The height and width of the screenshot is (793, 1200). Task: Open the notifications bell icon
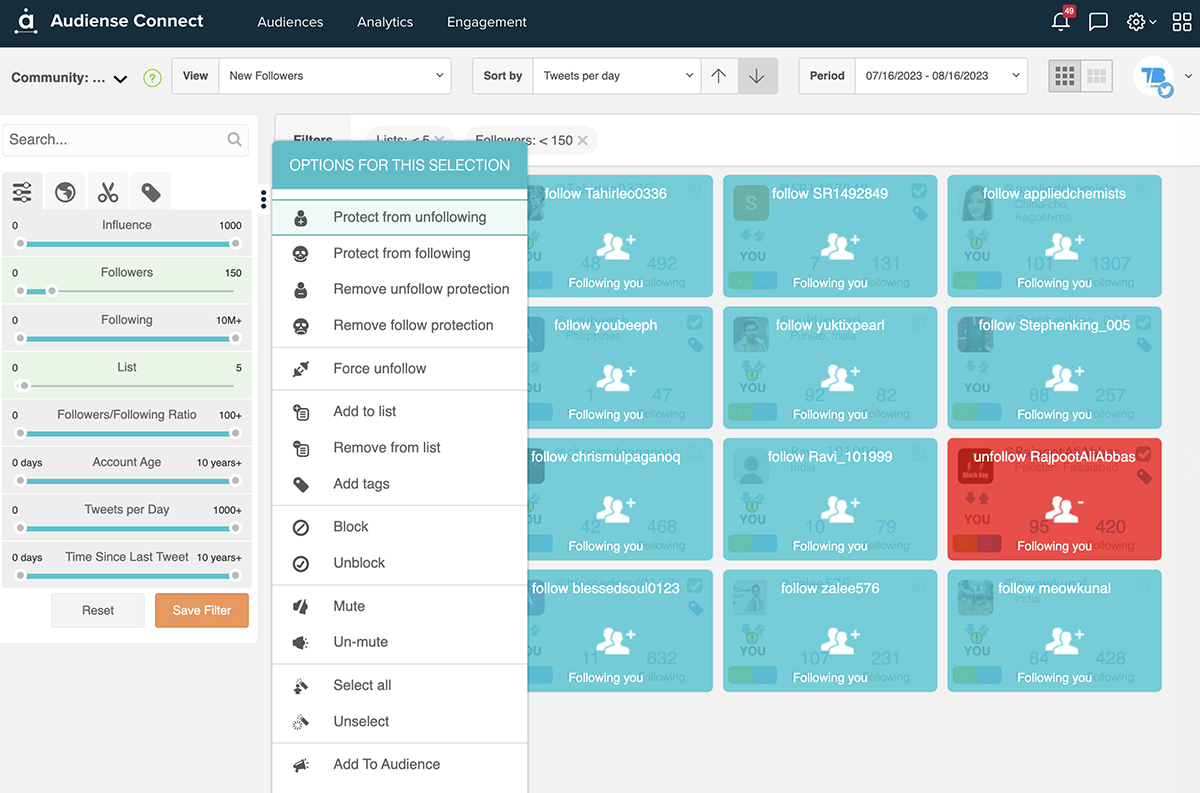click(x=1061, y=21)
